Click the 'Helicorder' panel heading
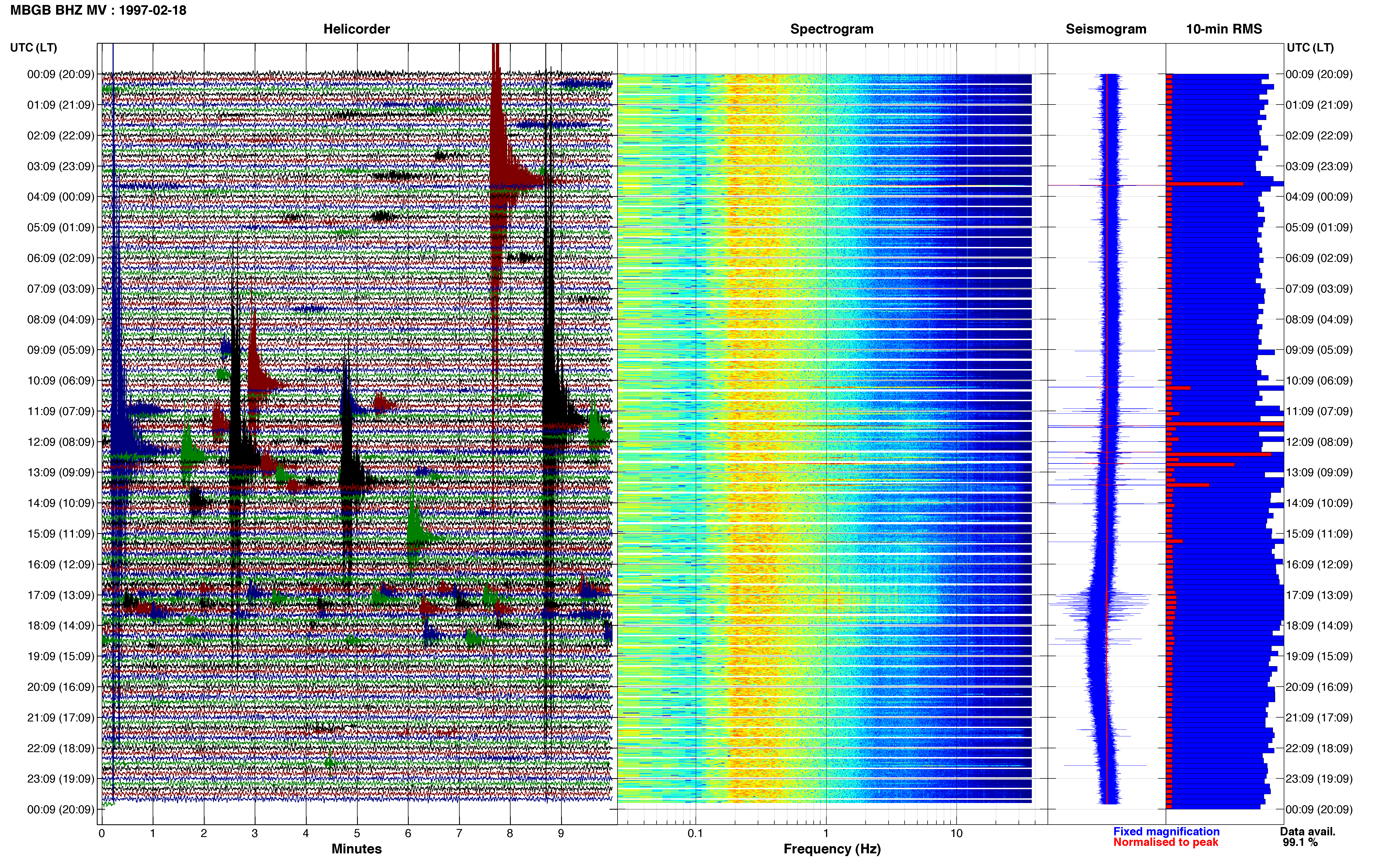Image resolution: width=1388 pixels, height=868 pixels. (356, 29)
